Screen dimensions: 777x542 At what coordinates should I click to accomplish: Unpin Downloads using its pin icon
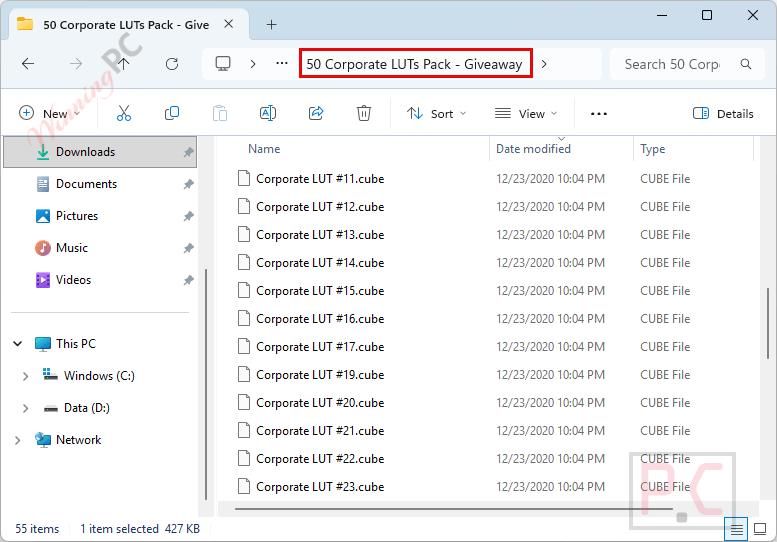click(x=188, y=152)
